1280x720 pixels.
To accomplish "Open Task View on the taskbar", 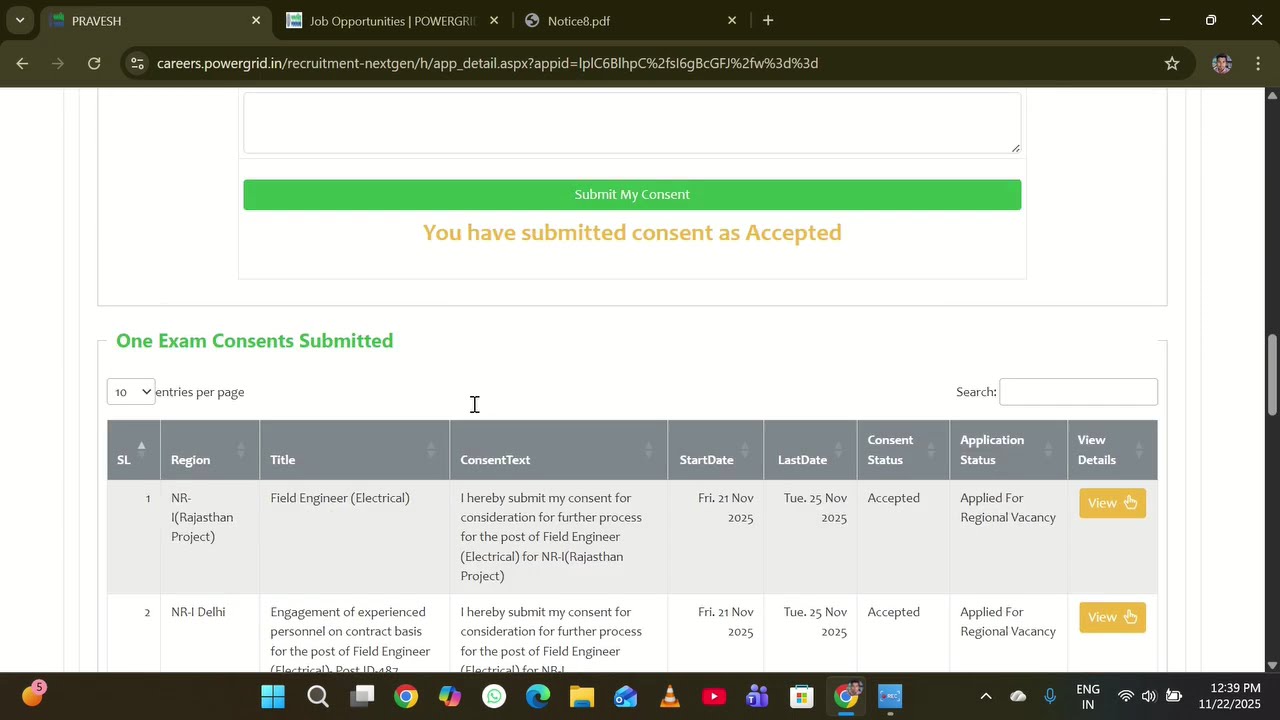I will (362, 697).
